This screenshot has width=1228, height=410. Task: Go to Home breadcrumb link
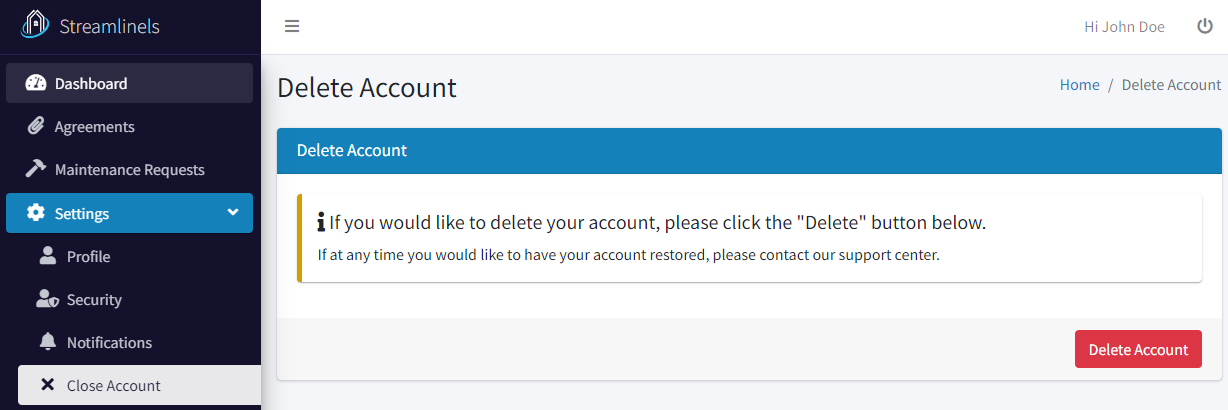1079,85
